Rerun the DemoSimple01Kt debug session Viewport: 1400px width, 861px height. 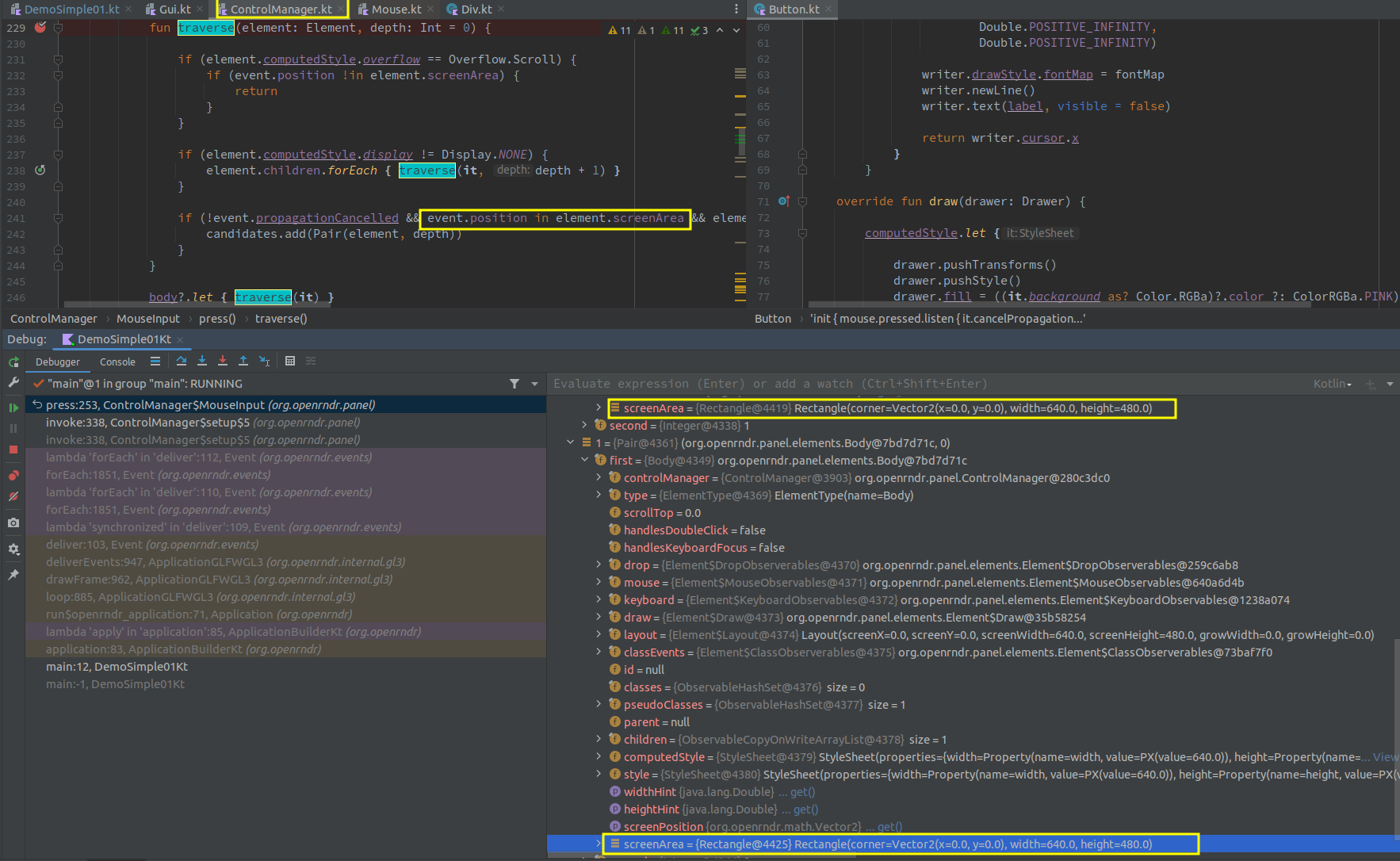[13, 362]
